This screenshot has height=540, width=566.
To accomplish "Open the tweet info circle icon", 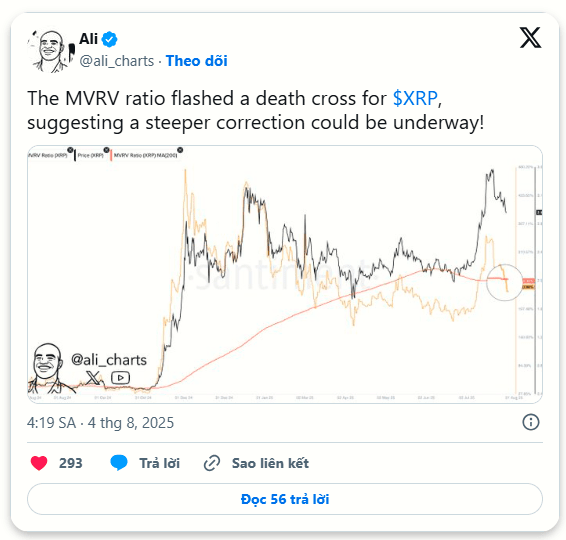I will tap(531, 422).
